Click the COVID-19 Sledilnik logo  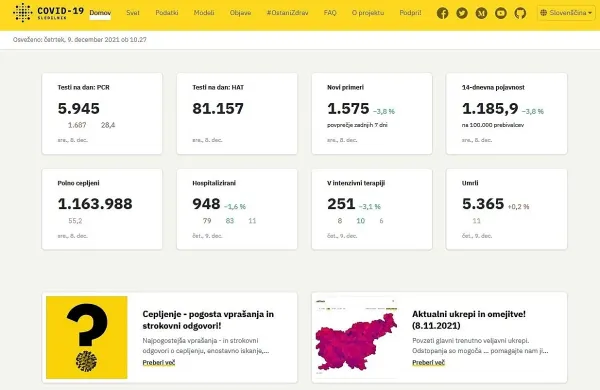pyautogui.click(x=48, y=13)
